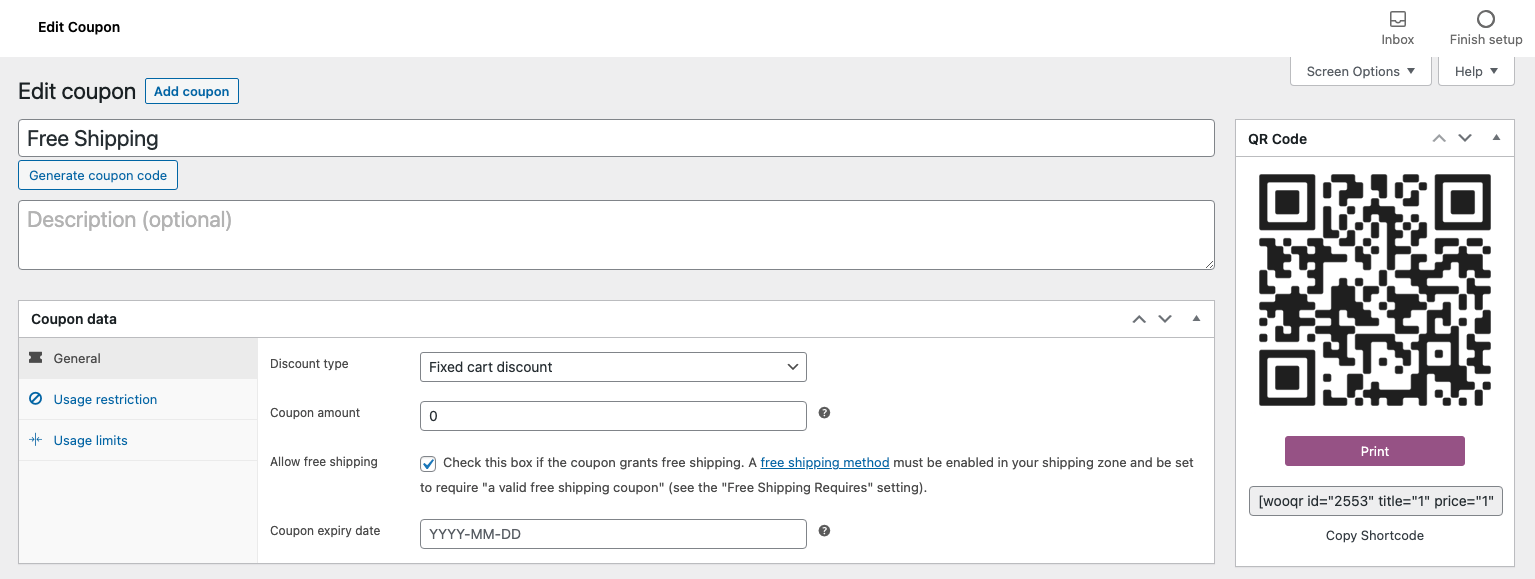The image size is (1535, 579).
Task: Open the free shipping method link
Action: point(825,462)
